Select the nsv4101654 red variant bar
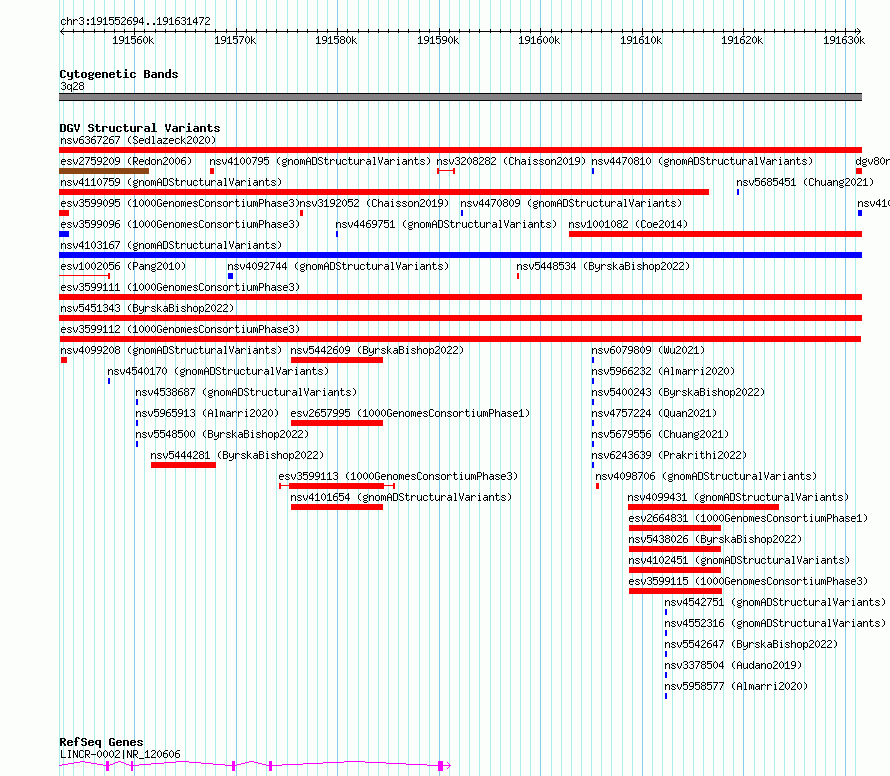Image resolution: width=890 pixels, height=776 pixels. click(x=337, y=507)
